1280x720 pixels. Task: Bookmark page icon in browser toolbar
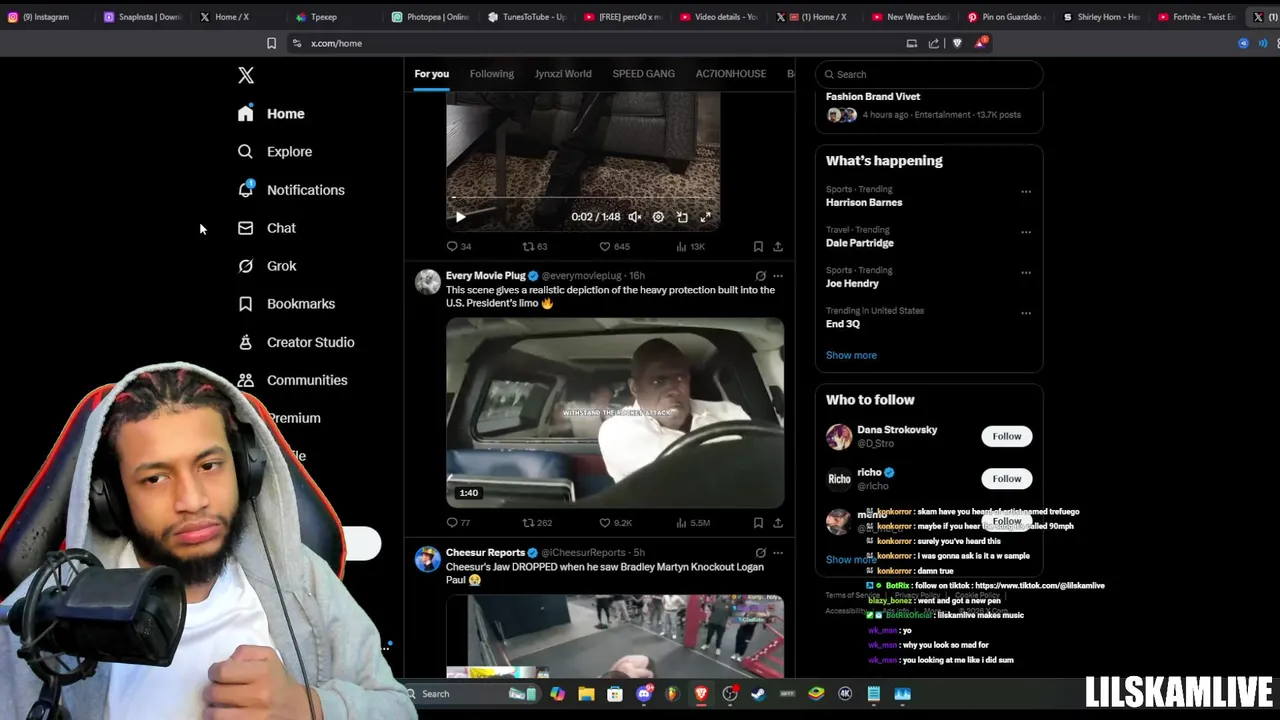point(271,43)
